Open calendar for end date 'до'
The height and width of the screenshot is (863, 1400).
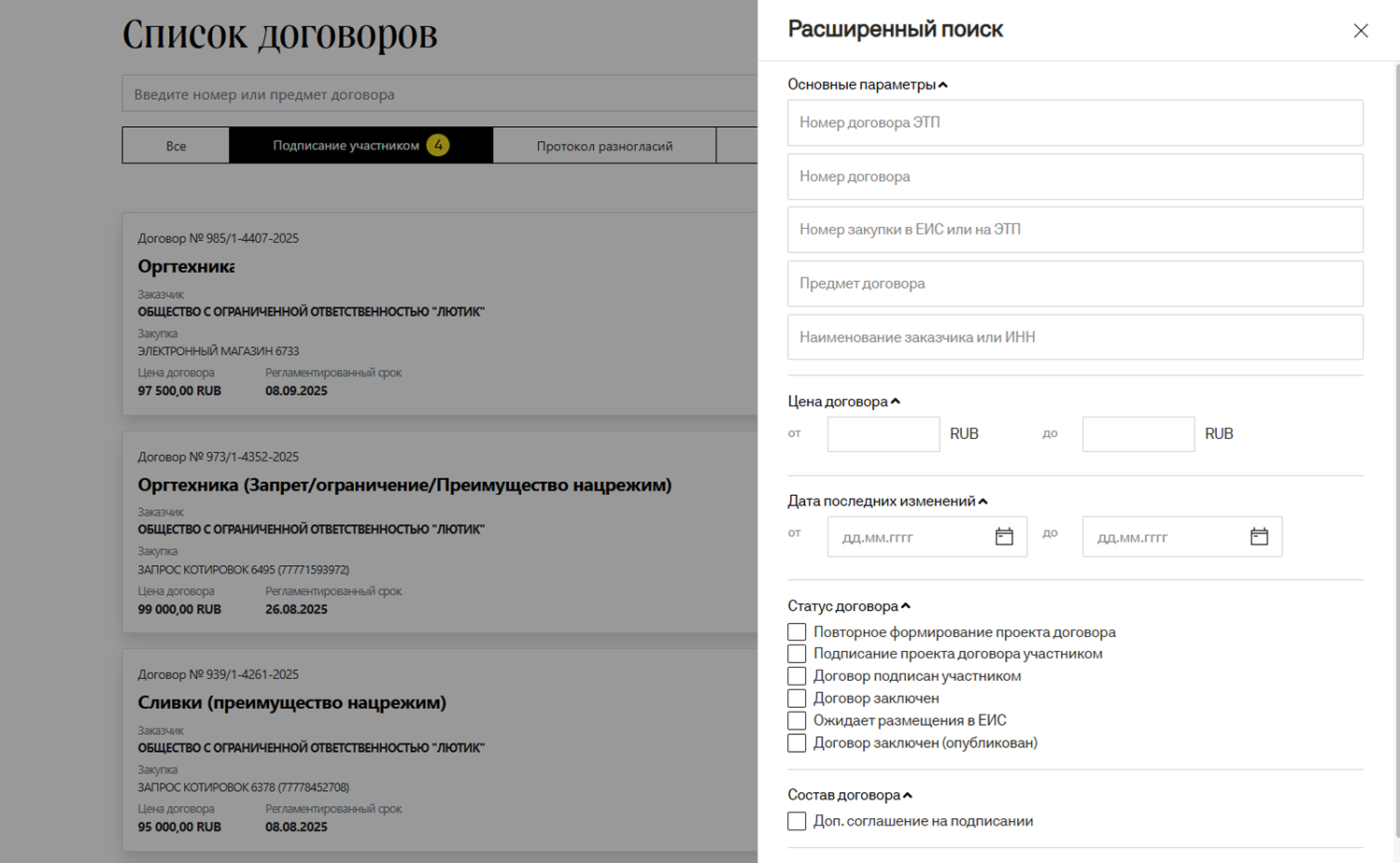coord(1258,537)
